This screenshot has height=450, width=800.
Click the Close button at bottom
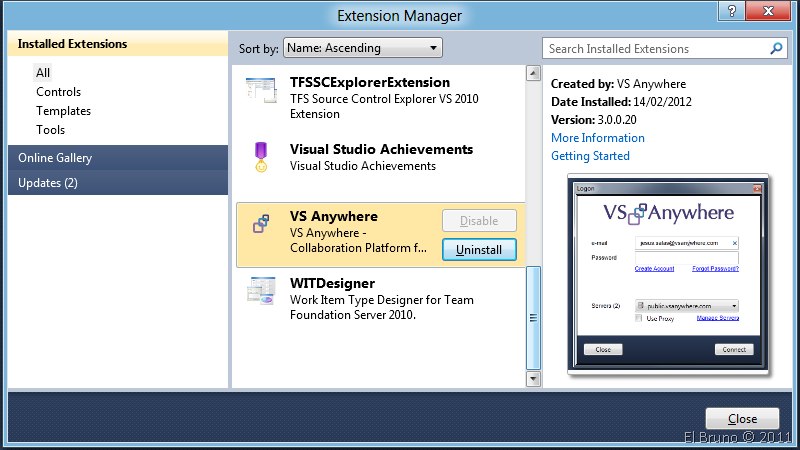(x=742, y=419)
